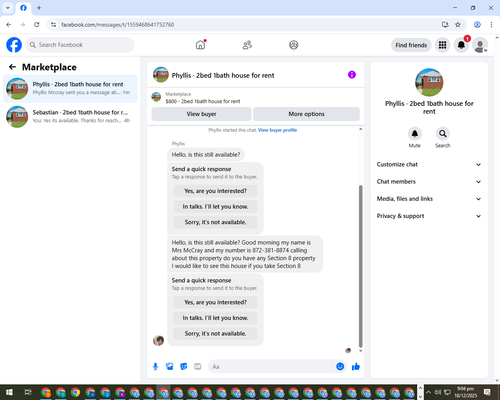Click the back arrow beside Marketplace
Image resolution: width=500 pixels, height=400 pixels.
(x=12, y=67)
